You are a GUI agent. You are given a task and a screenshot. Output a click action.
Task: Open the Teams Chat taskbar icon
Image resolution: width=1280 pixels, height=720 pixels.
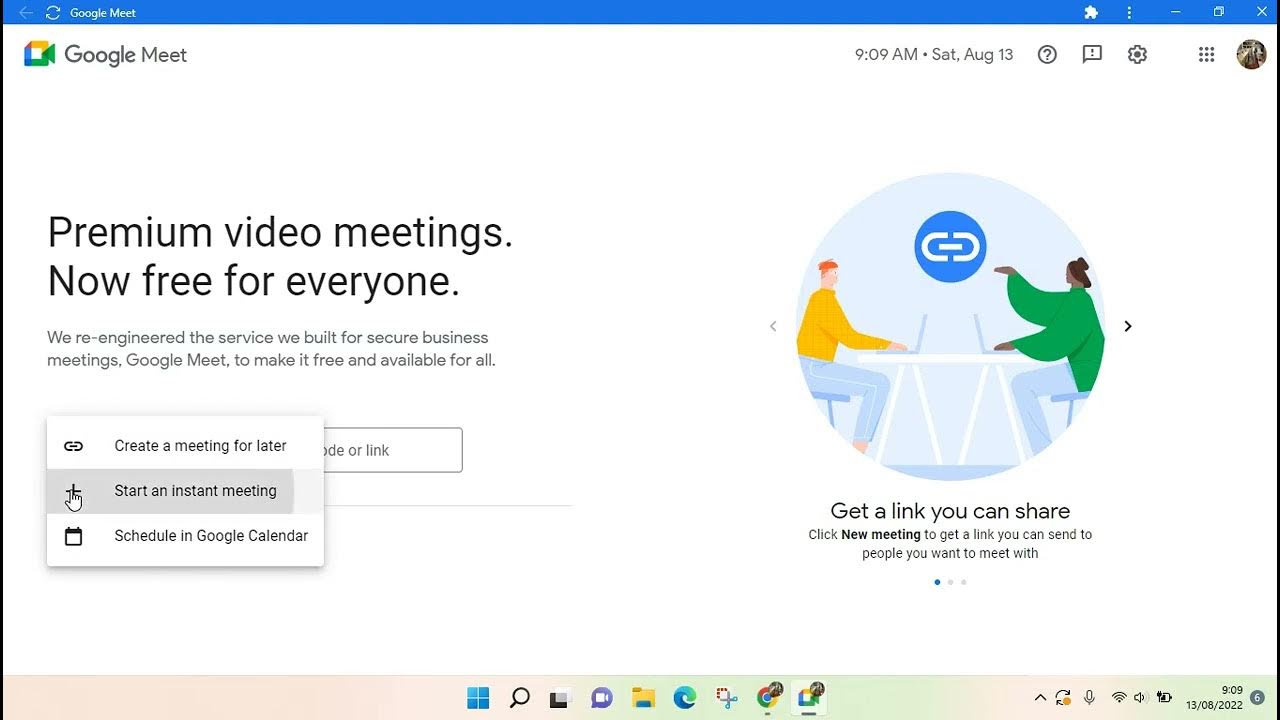tap(601, 698)
